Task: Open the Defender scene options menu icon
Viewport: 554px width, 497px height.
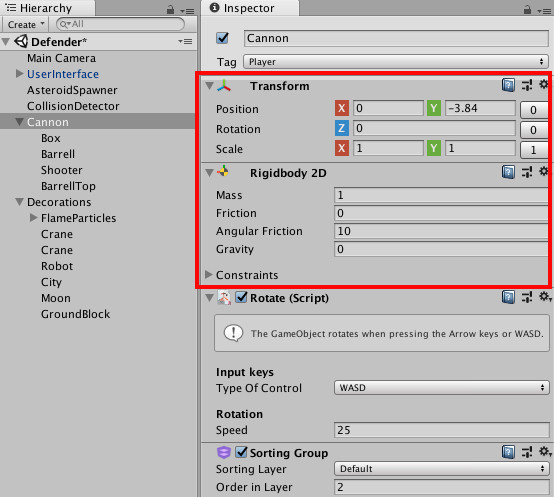Action: (185, 42)
